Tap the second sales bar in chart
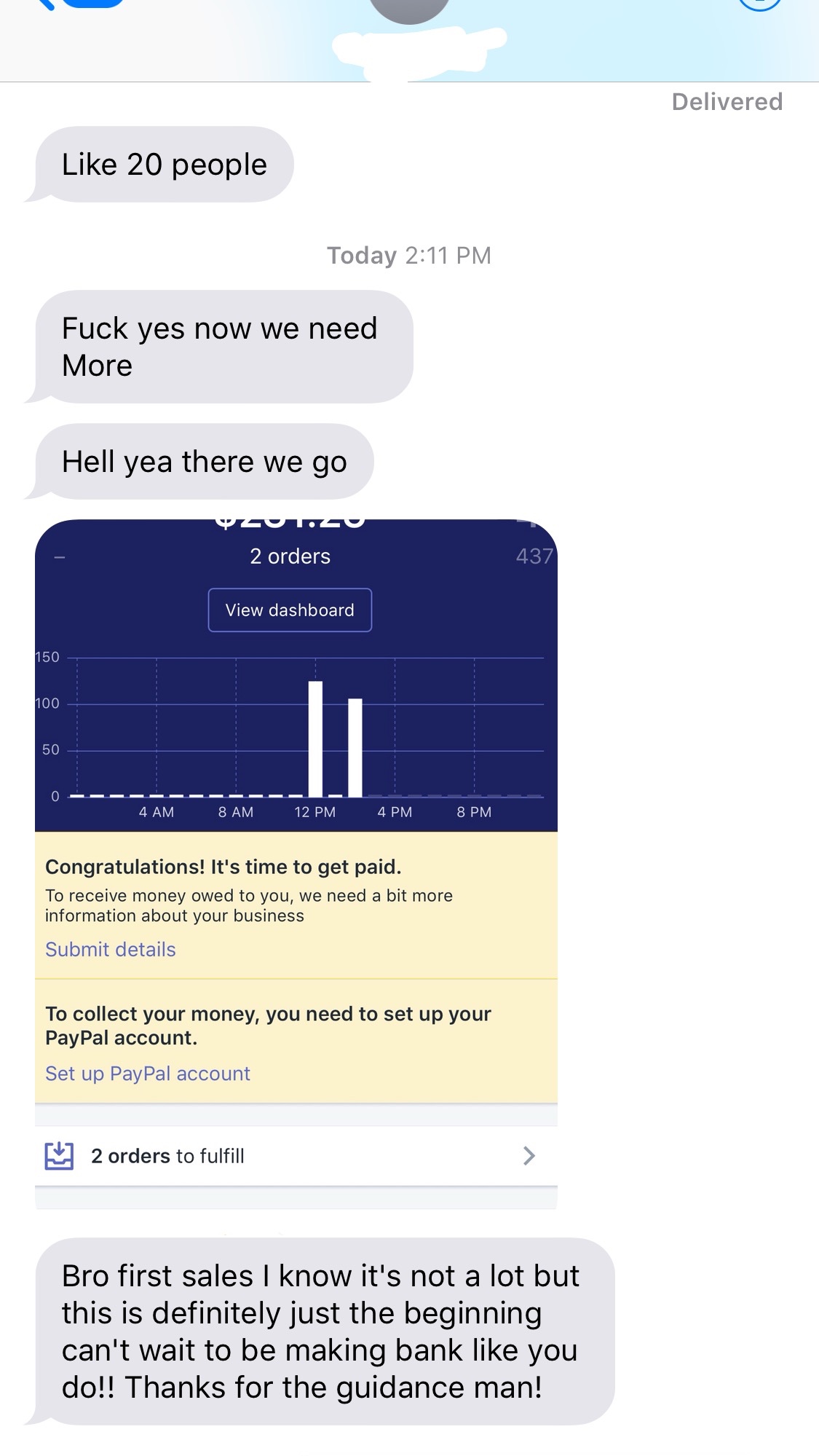 tap(355, 747)
